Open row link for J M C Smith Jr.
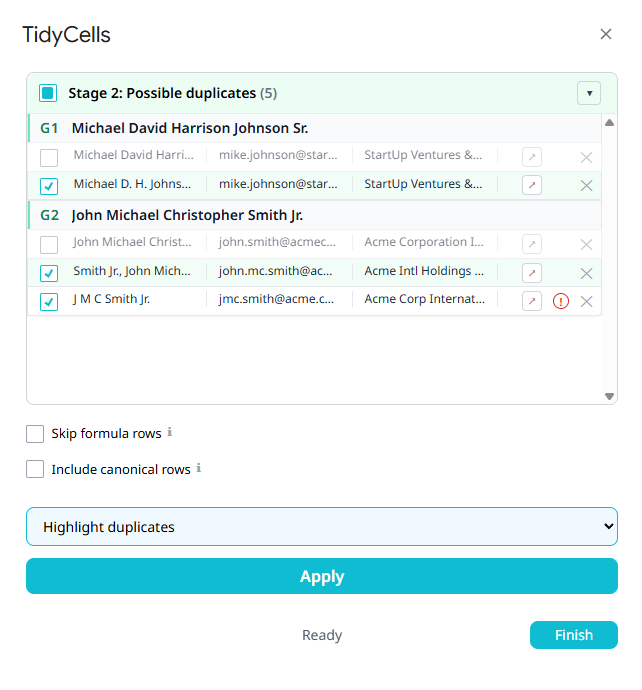 (533, 301)
